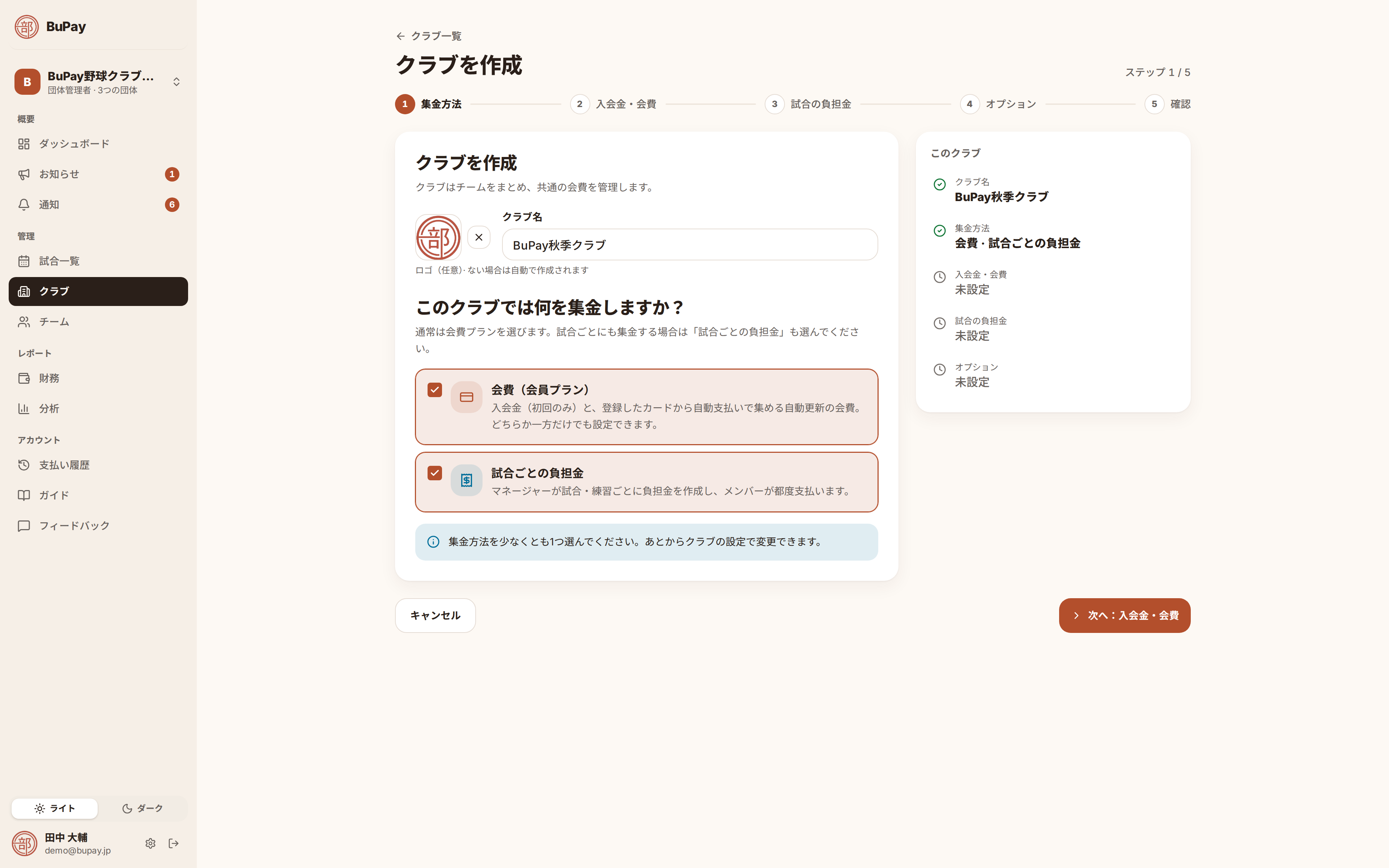Click the クラブ名 input field

click(690, 245)
